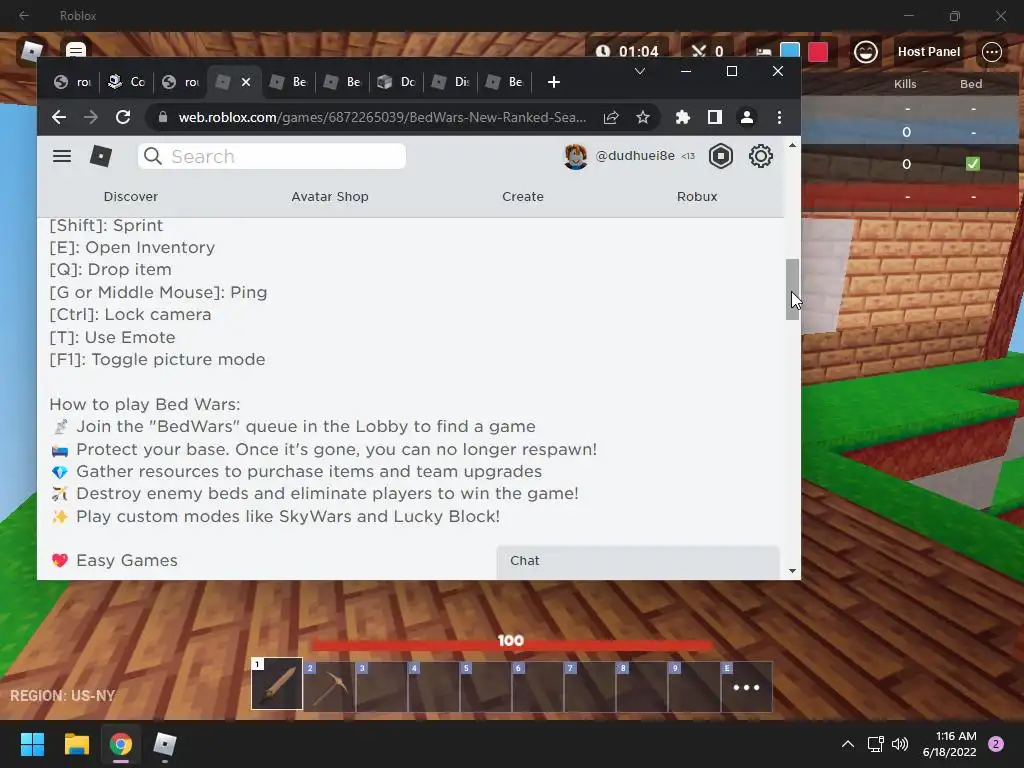Click the scrollbar up arrow
The height and width of the screenshot is (768, 1024).
point(792,146)
